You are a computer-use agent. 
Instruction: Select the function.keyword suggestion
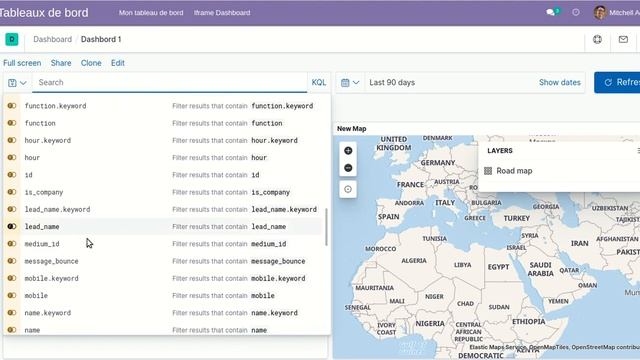pyautogui.click(x=164, y=106)
